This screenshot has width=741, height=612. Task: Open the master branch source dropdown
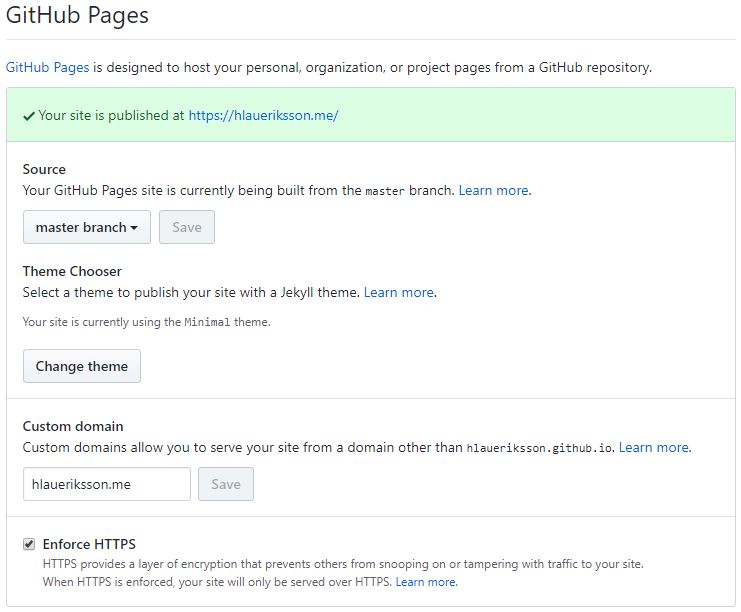tap(87, 227)
